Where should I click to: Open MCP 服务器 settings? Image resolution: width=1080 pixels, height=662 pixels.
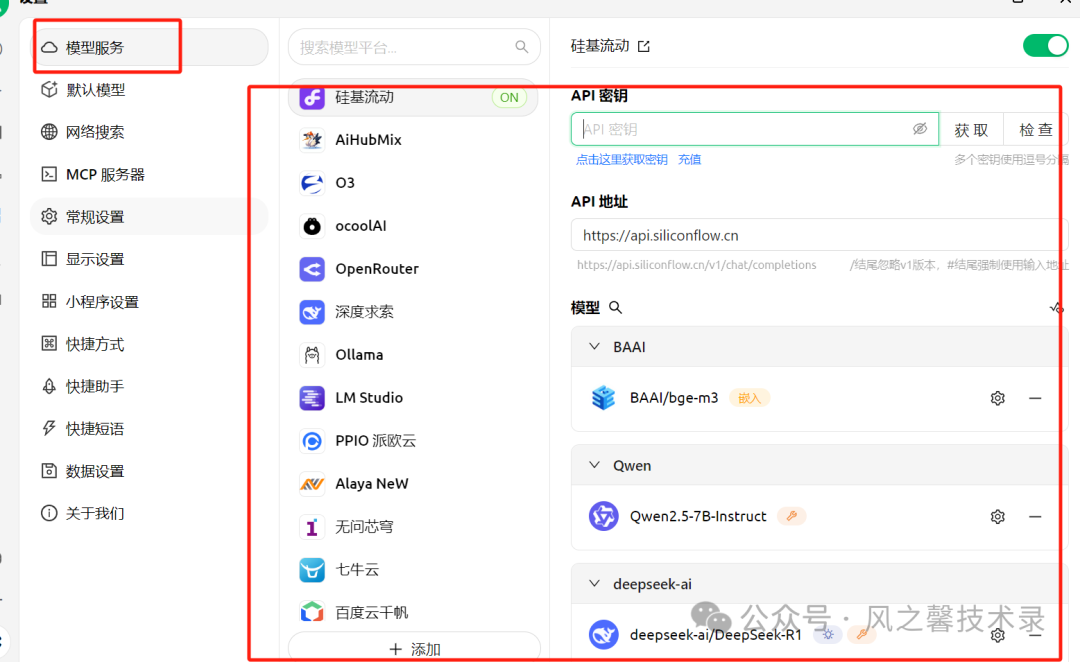coord(149,174)
